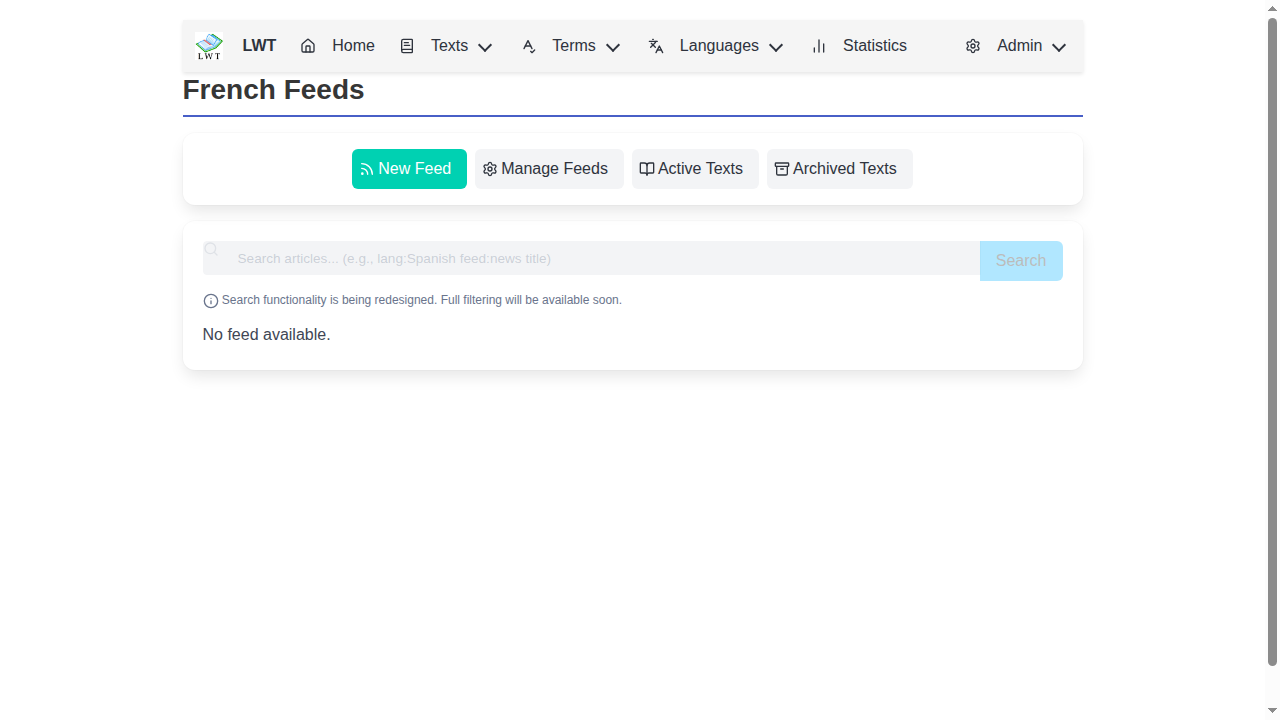Select the gear icon on Manage Feeds
Image resolution: width=1280 pixels, height=720 pixels.
coord(489,168)
